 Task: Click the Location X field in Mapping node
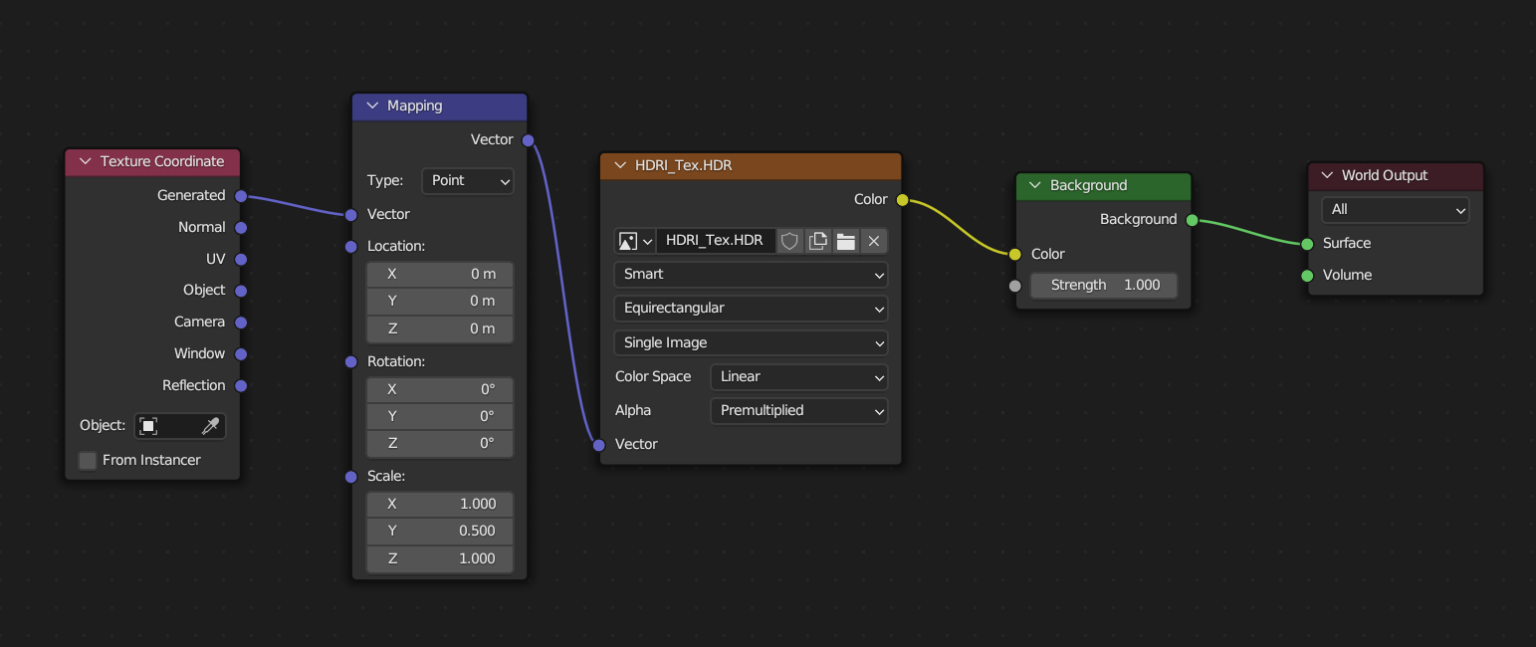tap(439, 273)
